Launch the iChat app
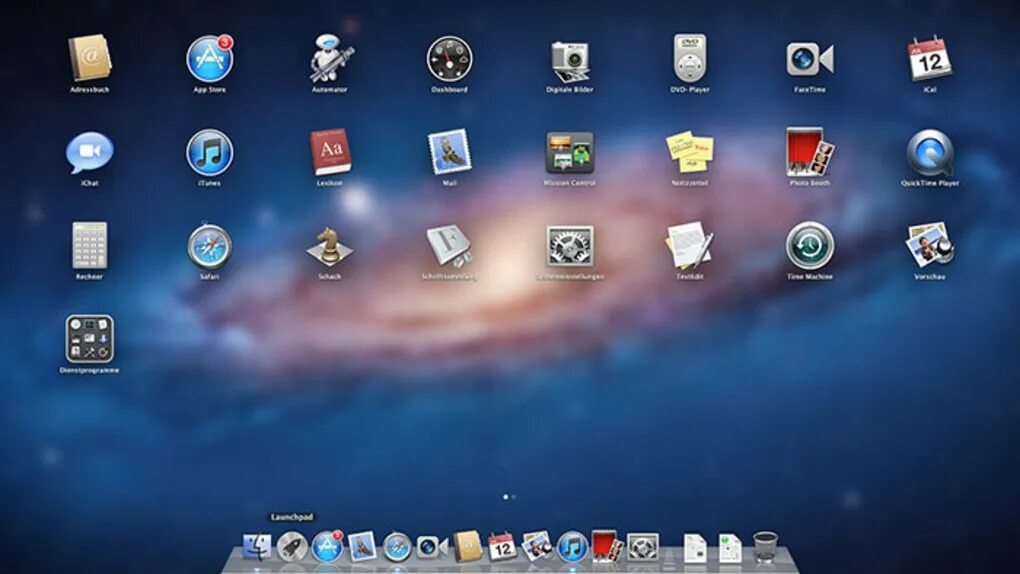 (x=90, y=152)
